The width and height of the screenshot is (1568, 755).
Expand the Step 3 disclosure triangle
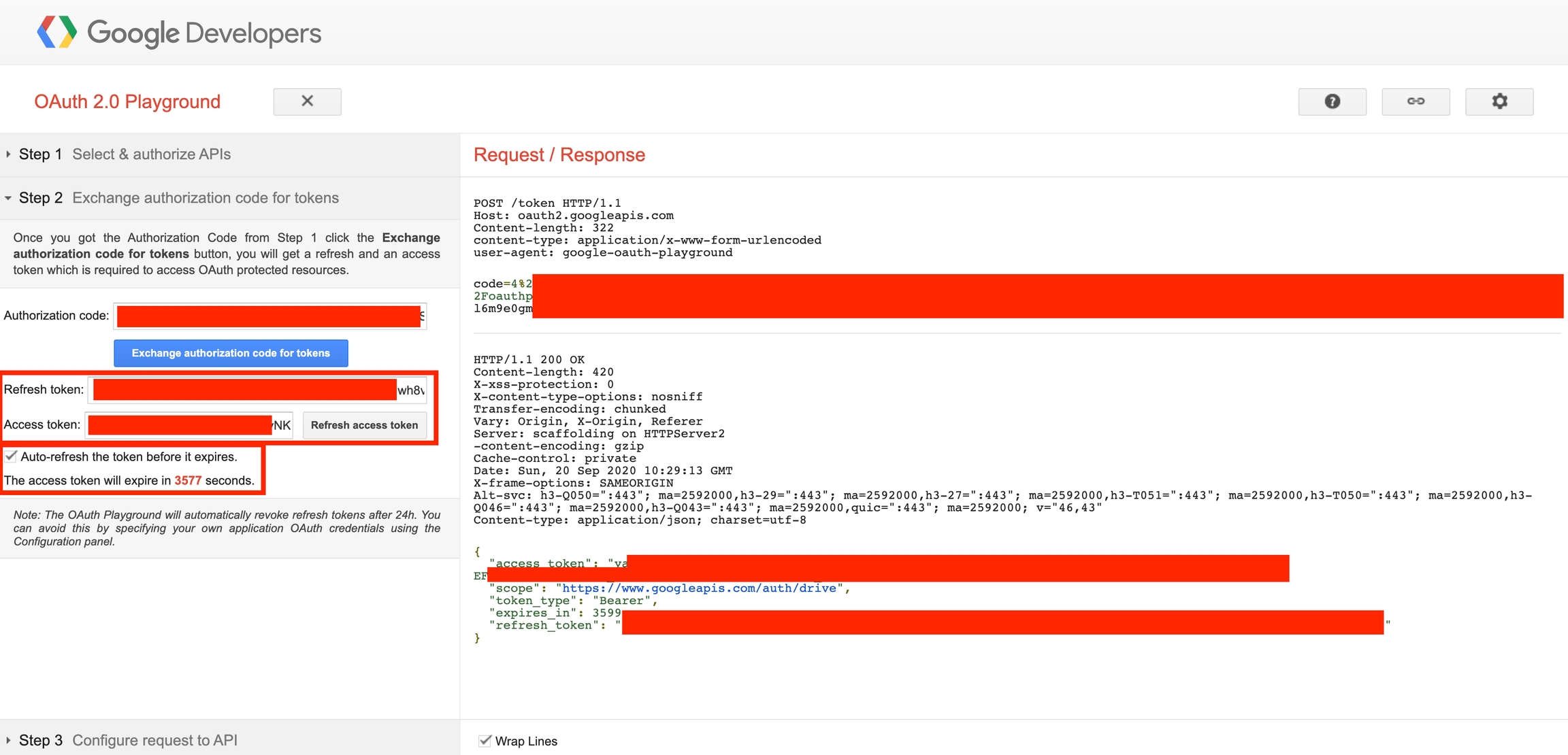coord(8,740)
